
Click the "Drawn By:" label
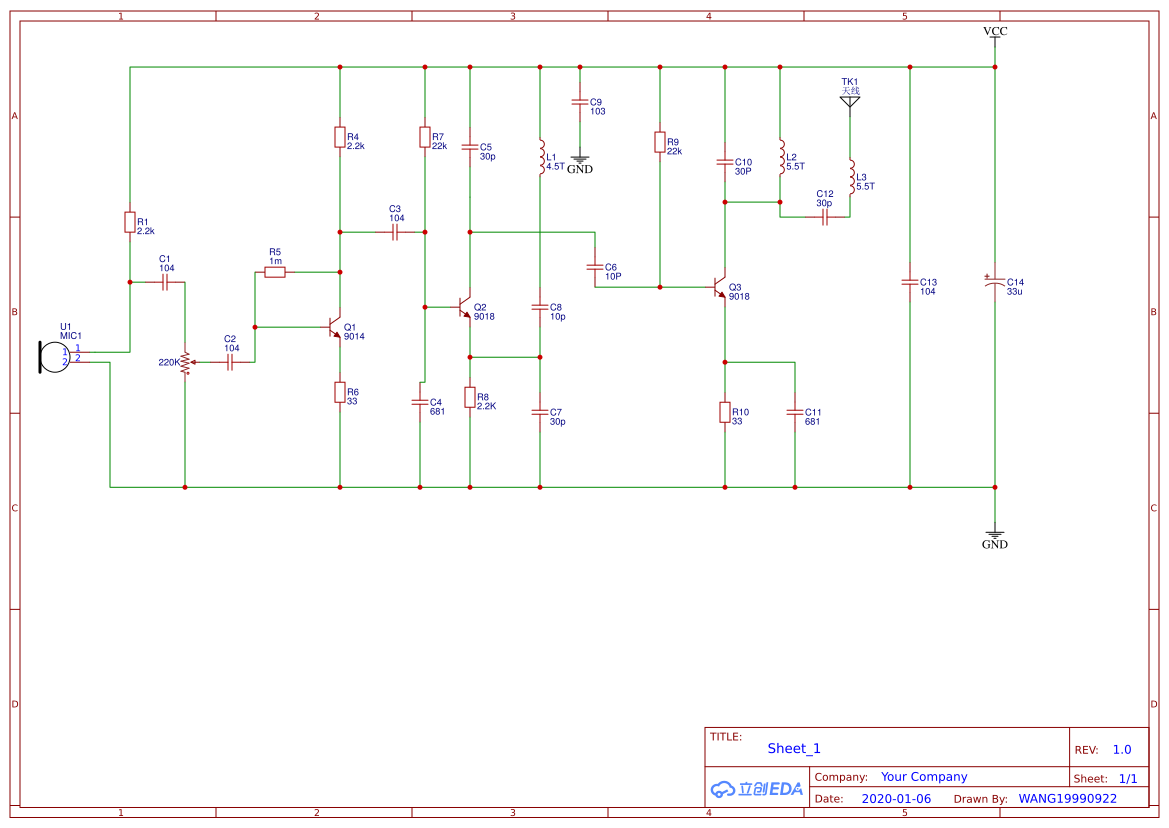pyautogui.click(x=980, y=799)
